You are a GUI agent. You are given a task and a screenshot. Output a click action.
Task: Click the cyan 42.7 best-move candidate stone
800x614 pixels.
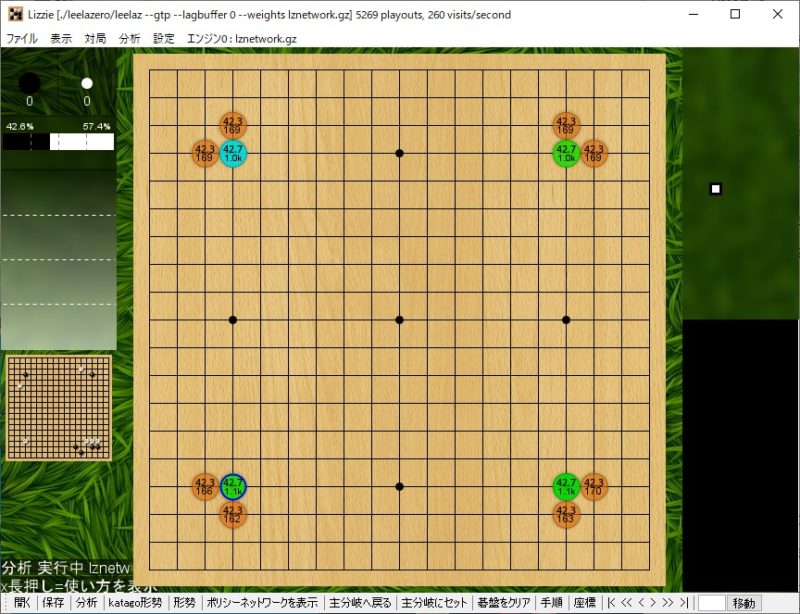tap(233, 153)
